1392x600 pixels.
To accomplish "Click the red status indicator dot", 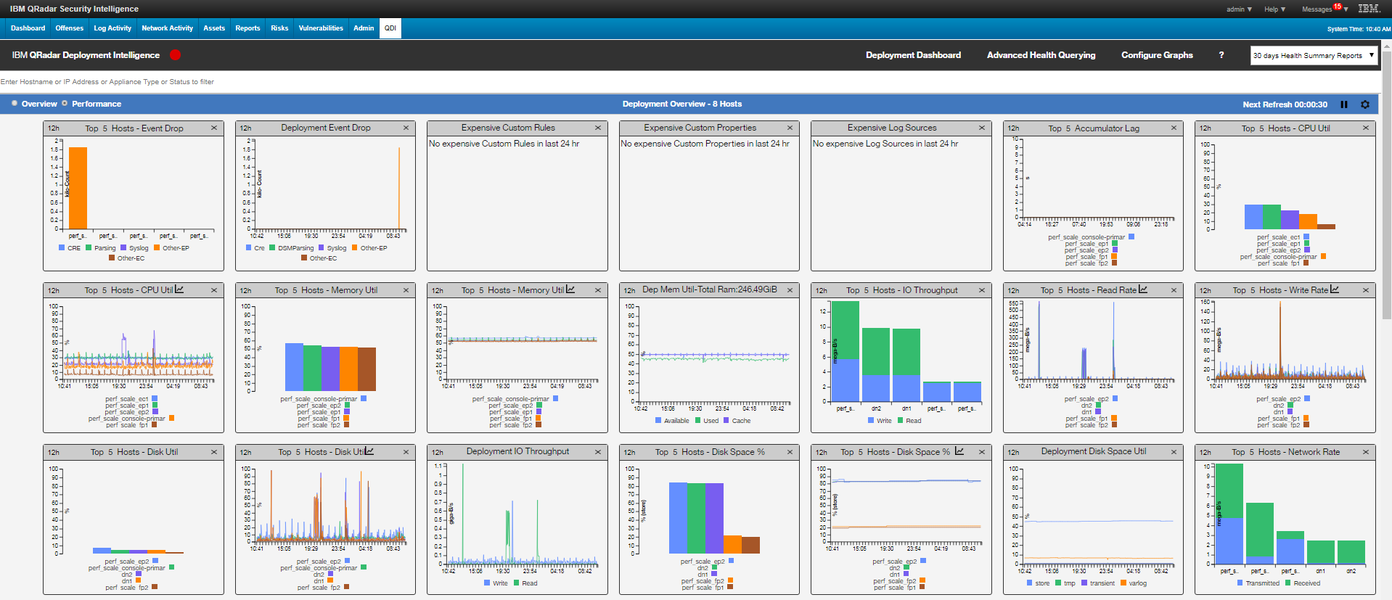I will pos(175,55).
